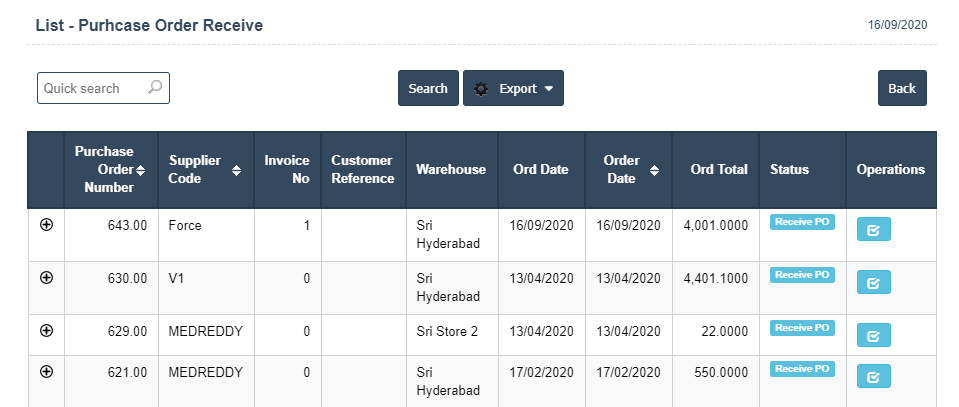Go back using the Back button
Image resolution: width=959 pixels, height=407 pixels.
coord(901,88)
